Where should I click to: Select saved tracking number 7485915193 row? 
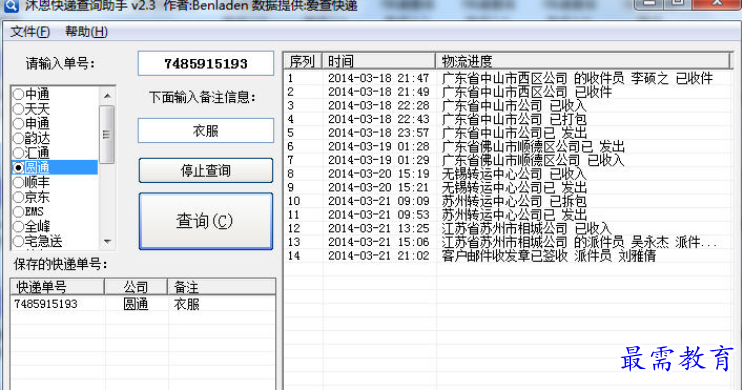click(x=143, y=304)
